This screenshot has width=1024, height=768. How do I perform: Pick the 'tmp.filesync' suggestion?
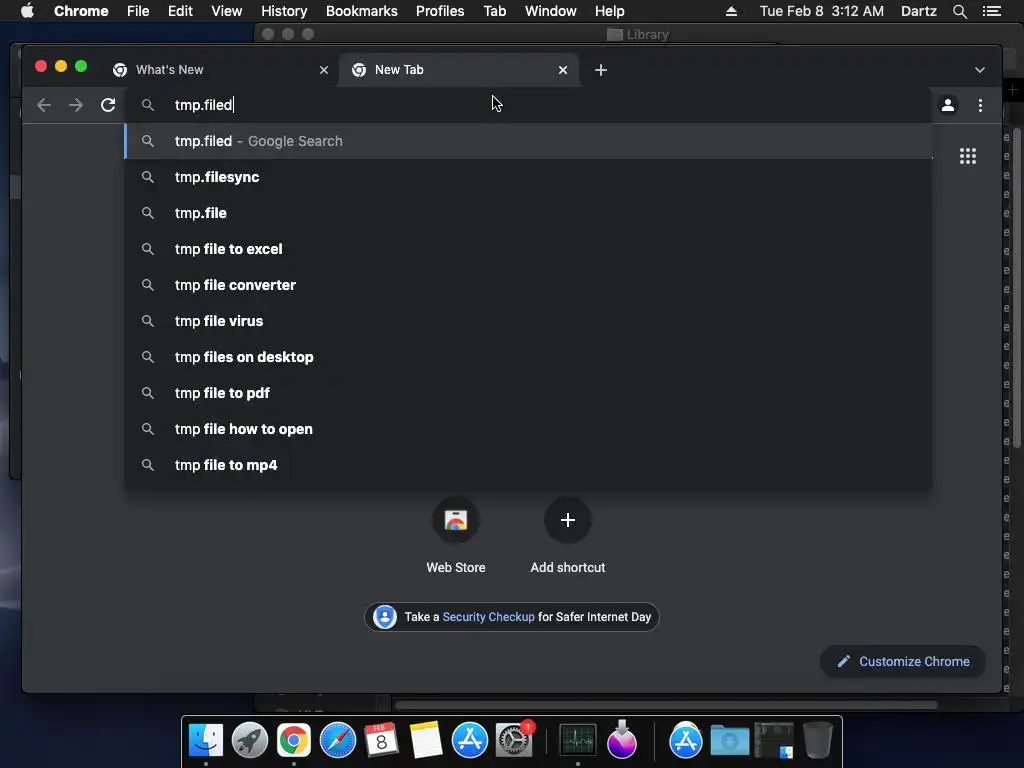click(x=528, y=177)
